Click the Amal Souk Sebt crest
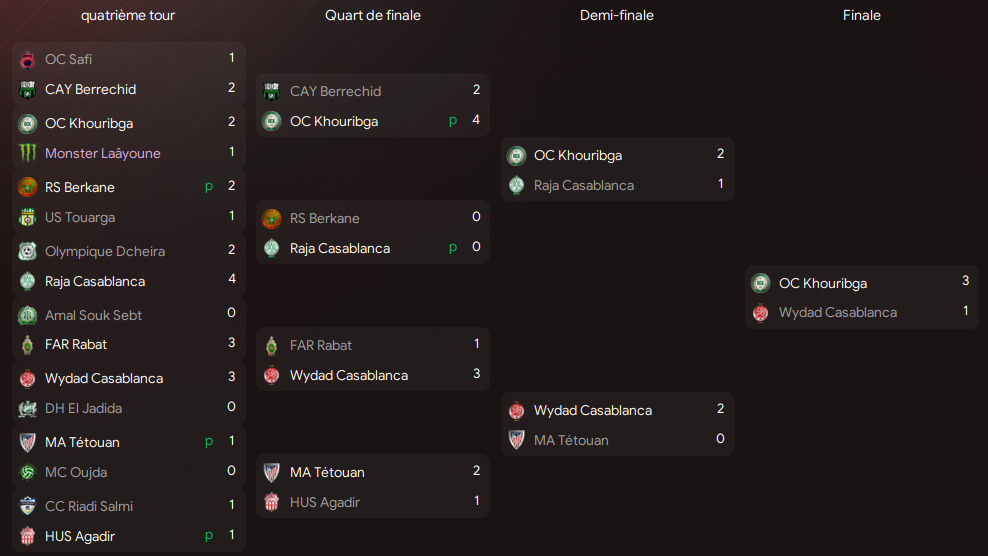This screenshot has width=988, height=556. click(x=27, y=315)
